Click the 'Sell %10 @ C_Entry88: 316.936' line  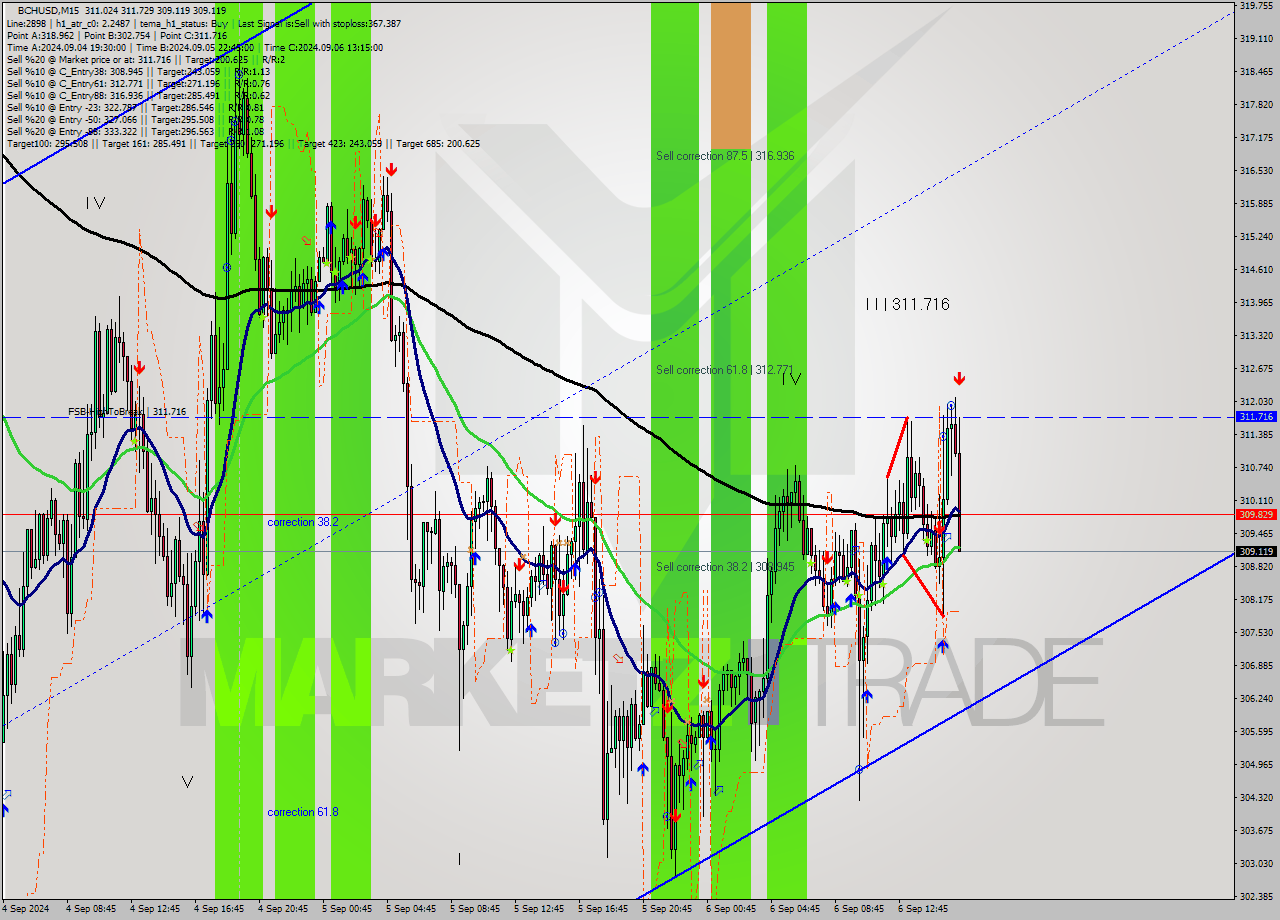(138, 95)
